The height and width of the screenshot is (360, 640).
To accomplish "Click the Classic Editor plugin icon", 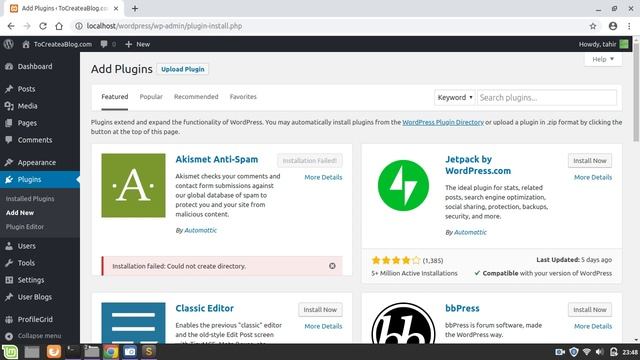I will pyautogui.click(x=133, y=322).
